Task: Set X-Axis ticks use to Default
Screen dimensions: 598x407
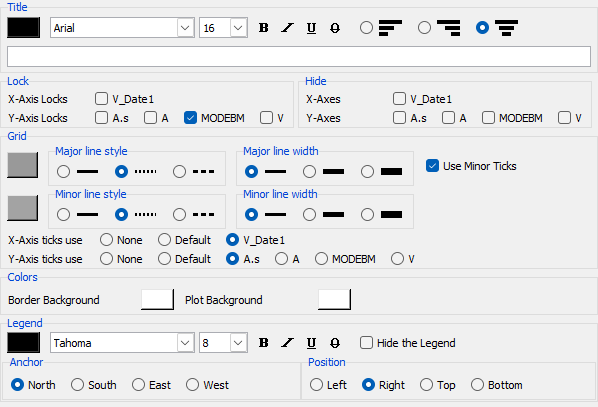Action: pos(164,240)
